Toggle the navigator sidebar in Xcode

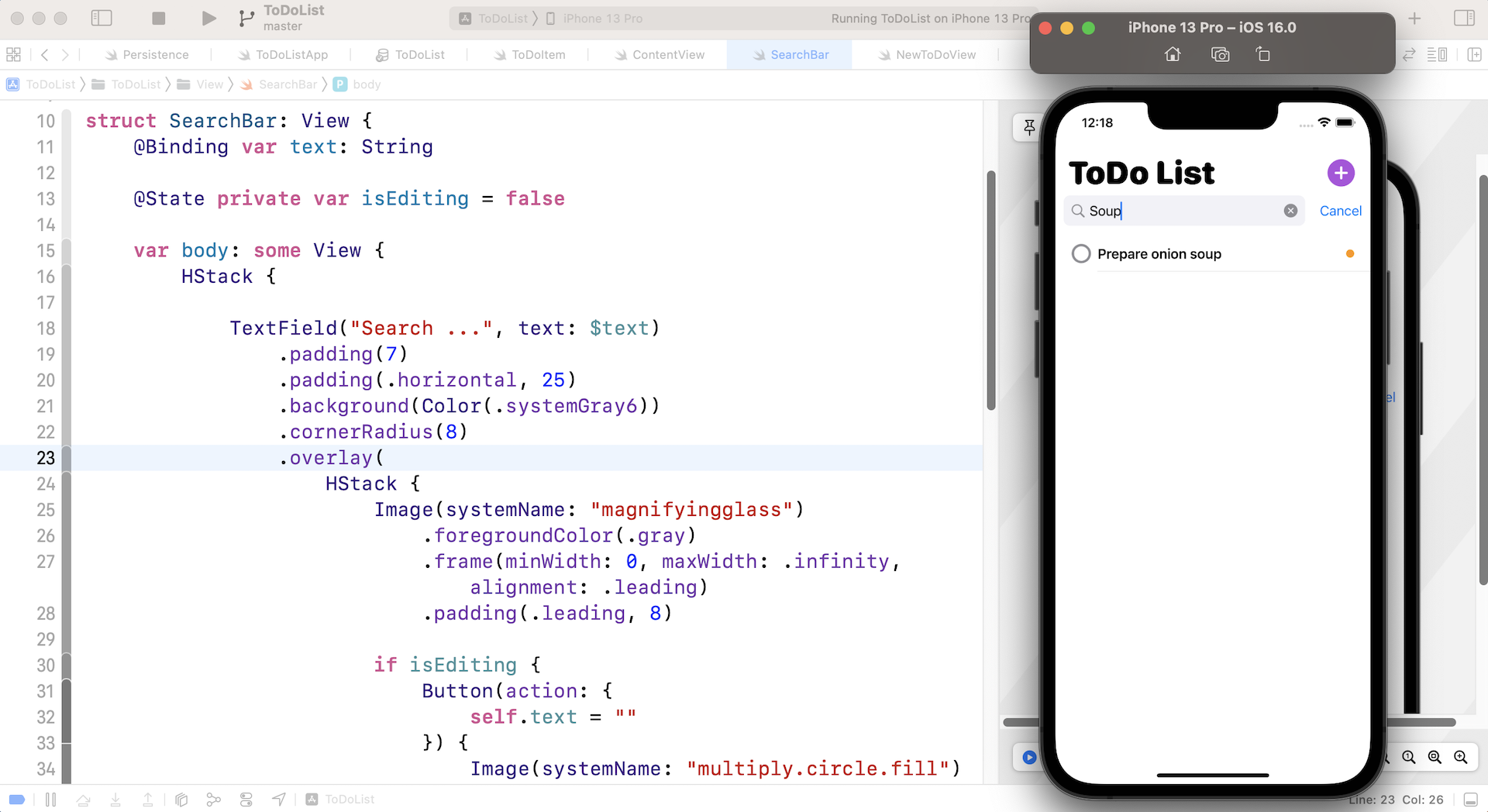tap(102, 18)
